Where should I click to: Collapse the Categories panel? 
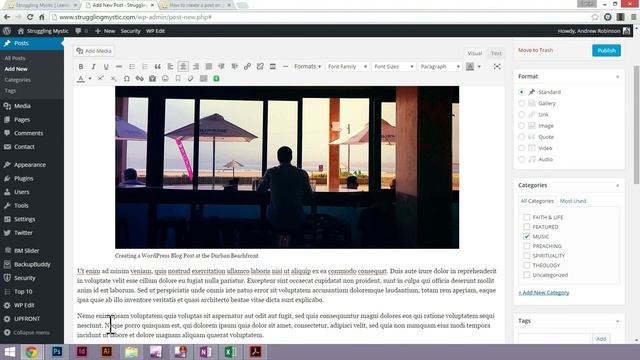(x=617, y=186)
